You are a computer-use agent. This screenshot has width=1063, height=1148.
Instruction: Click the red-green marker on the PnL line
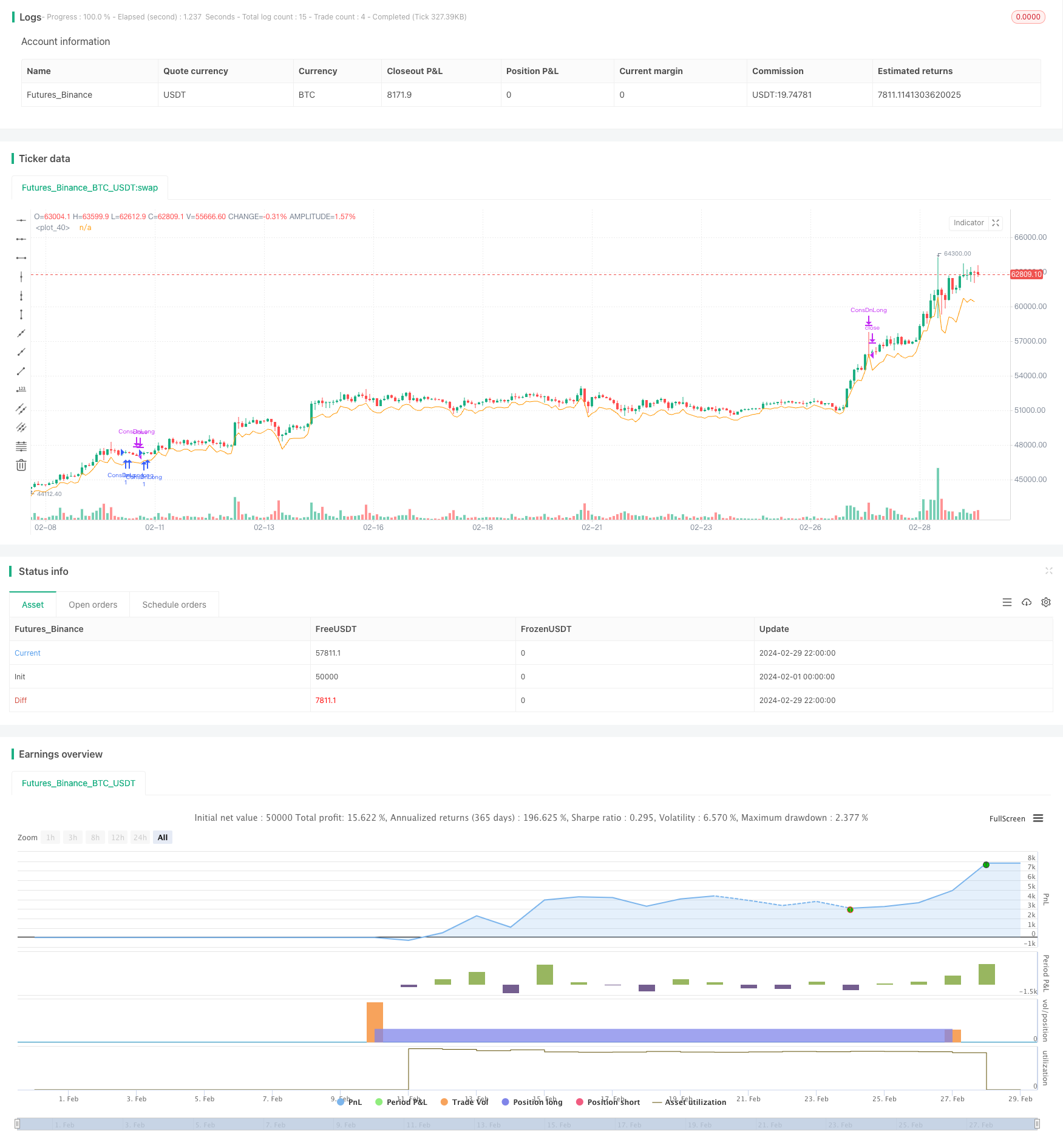tap(850, 909)
